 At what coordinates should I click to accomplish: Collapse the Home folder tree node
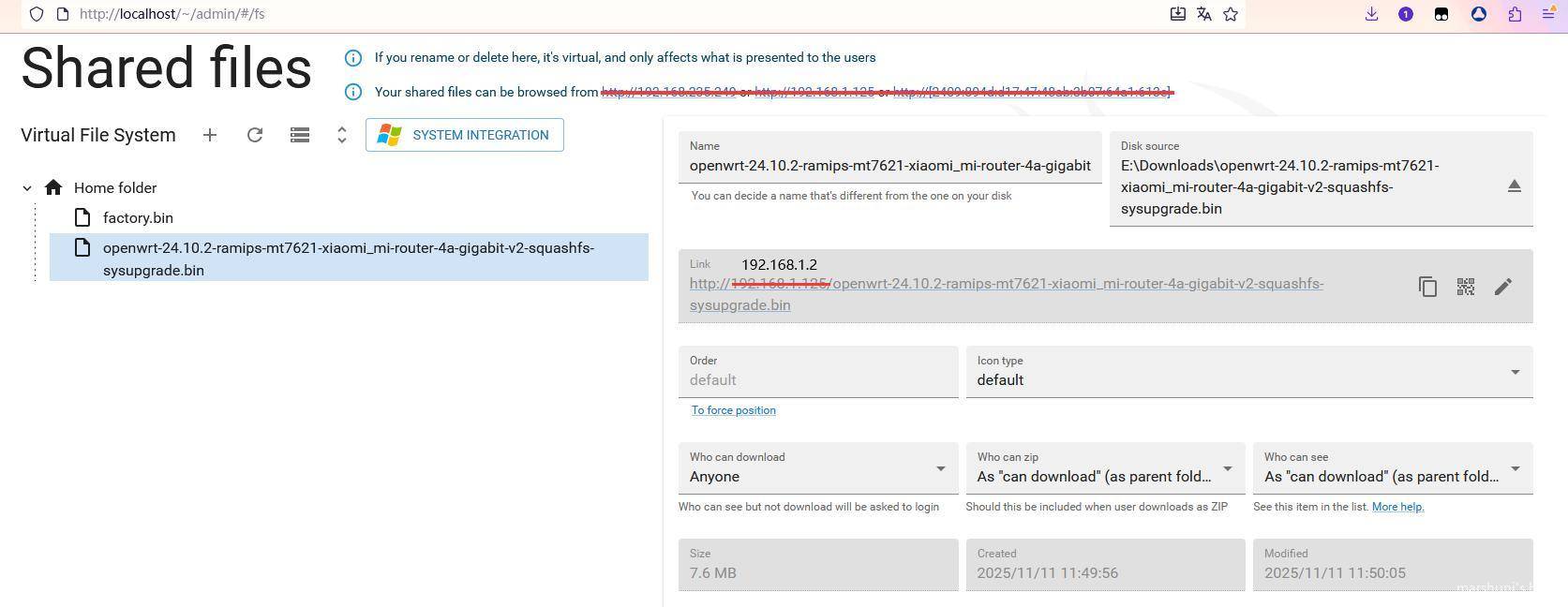point(27,188)
